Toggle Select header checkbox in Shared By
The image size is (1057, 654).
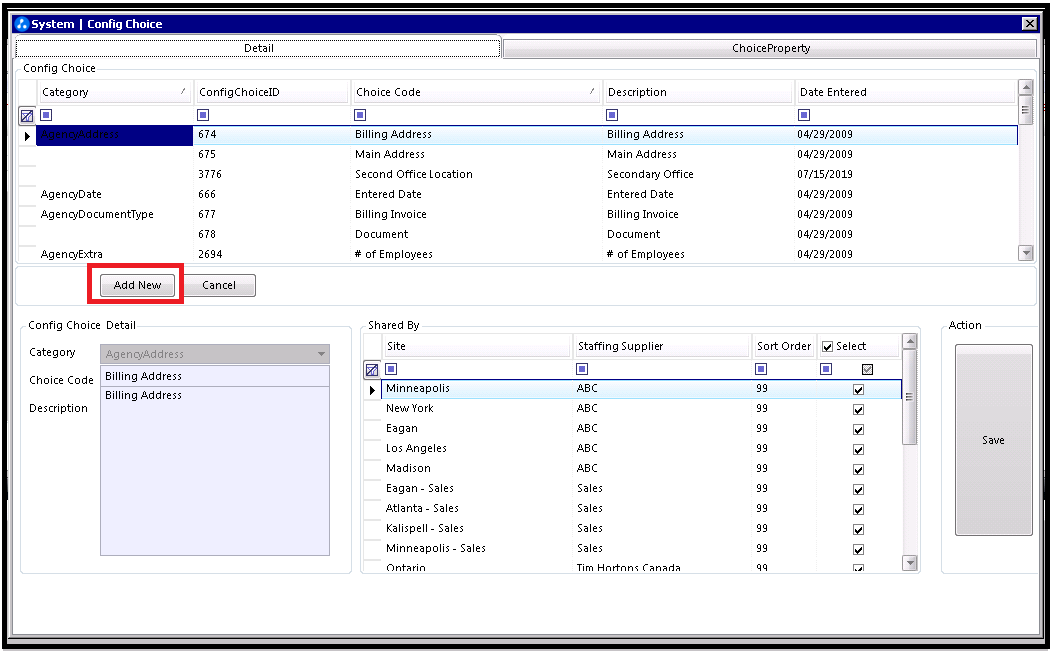click(x=828, y=347)
